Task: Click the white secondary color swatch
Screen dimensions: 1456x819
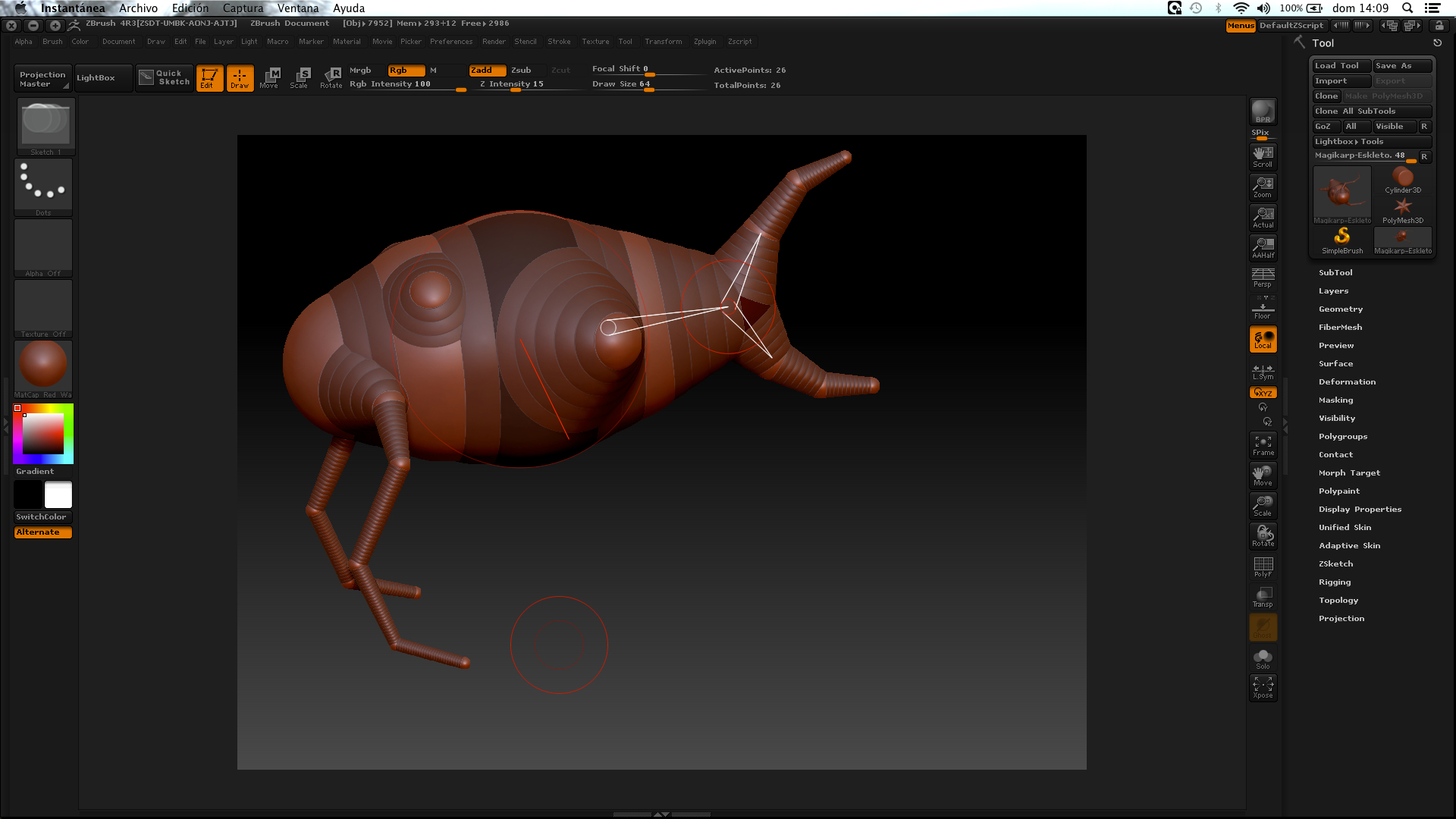Action: tap(58, 495)
